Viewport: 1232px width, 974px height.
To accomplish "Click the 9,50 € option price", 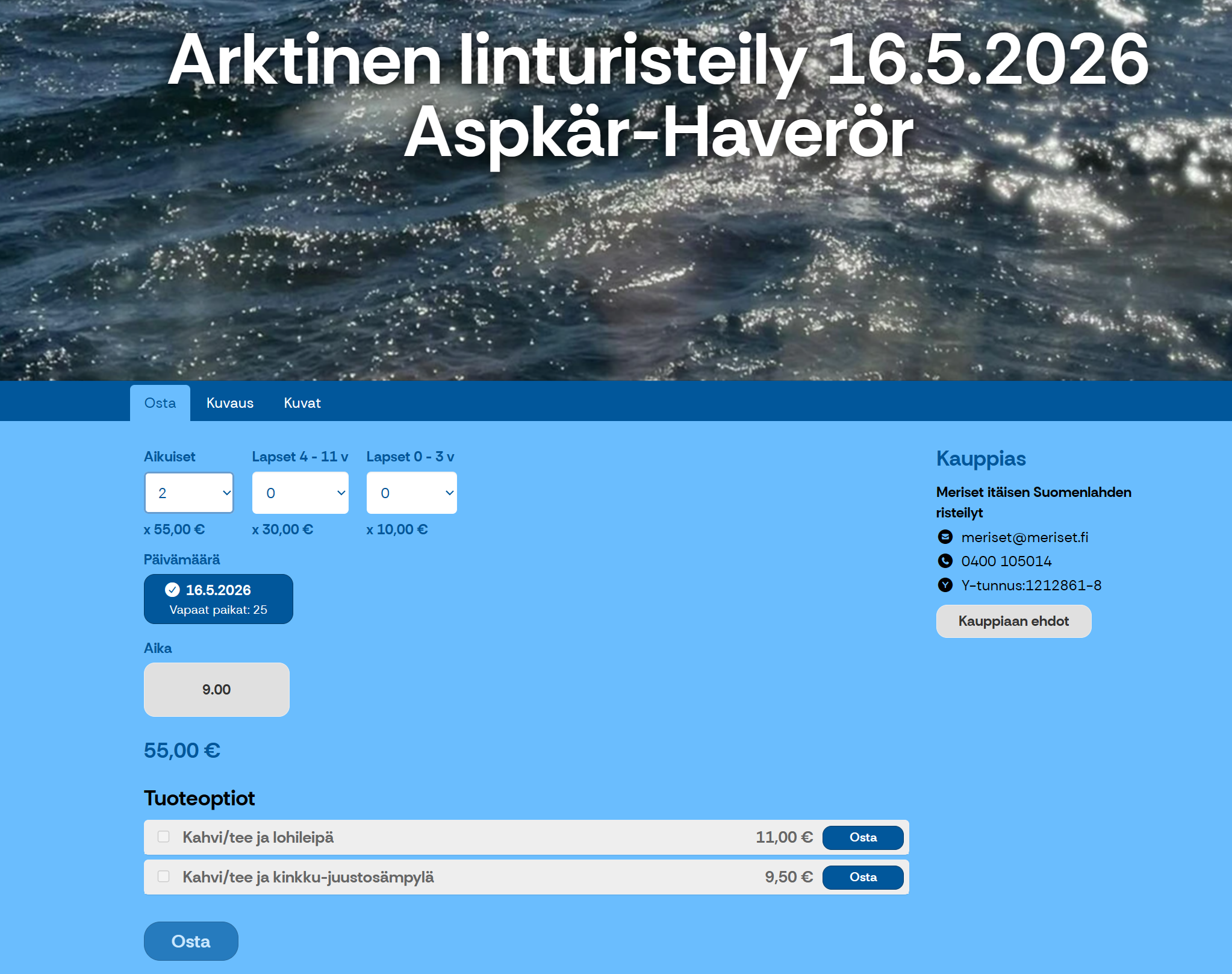I will [789, 877].
